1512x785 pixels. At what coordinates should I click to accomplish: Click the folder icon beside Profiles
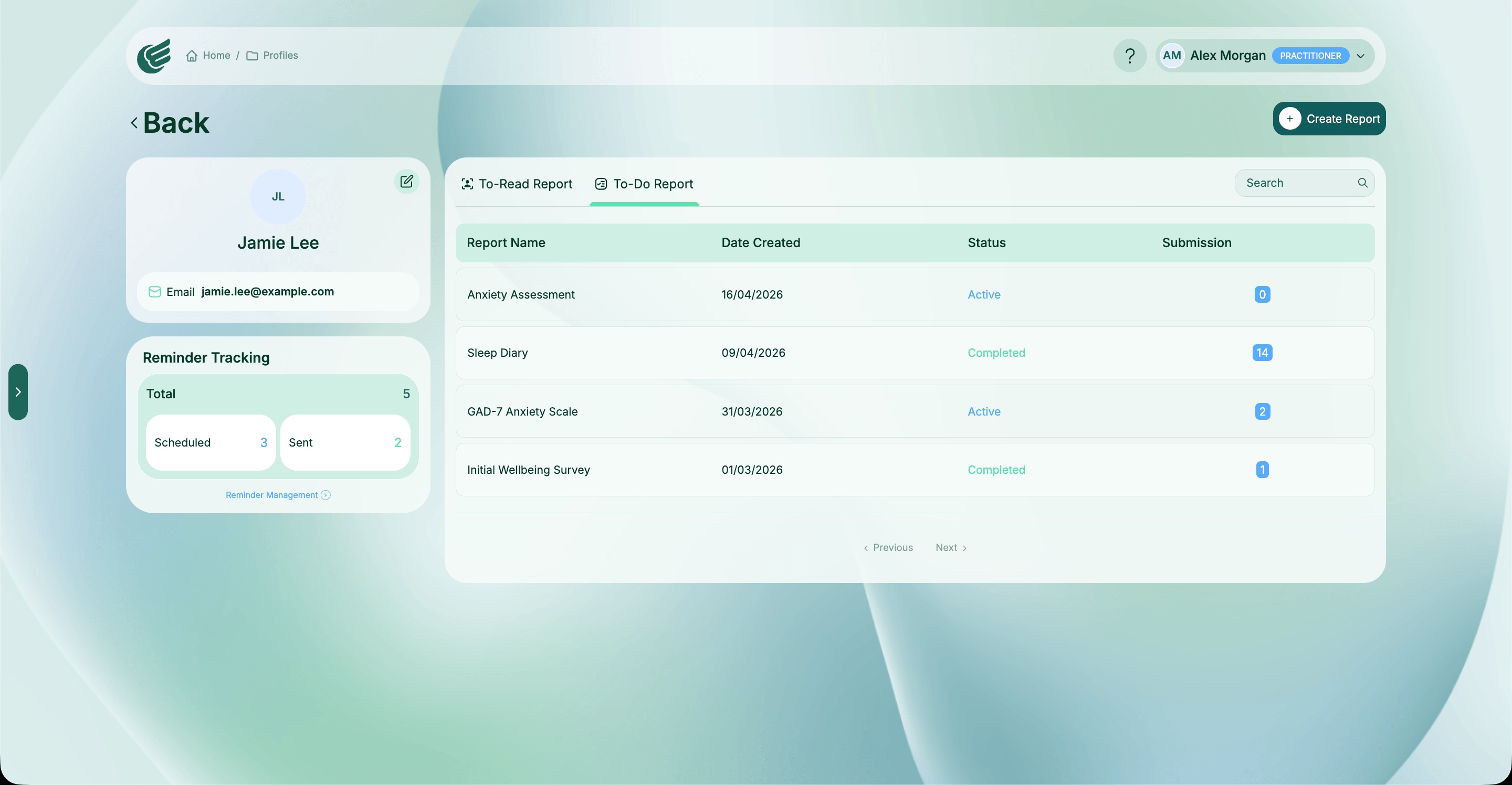(252, 56)
